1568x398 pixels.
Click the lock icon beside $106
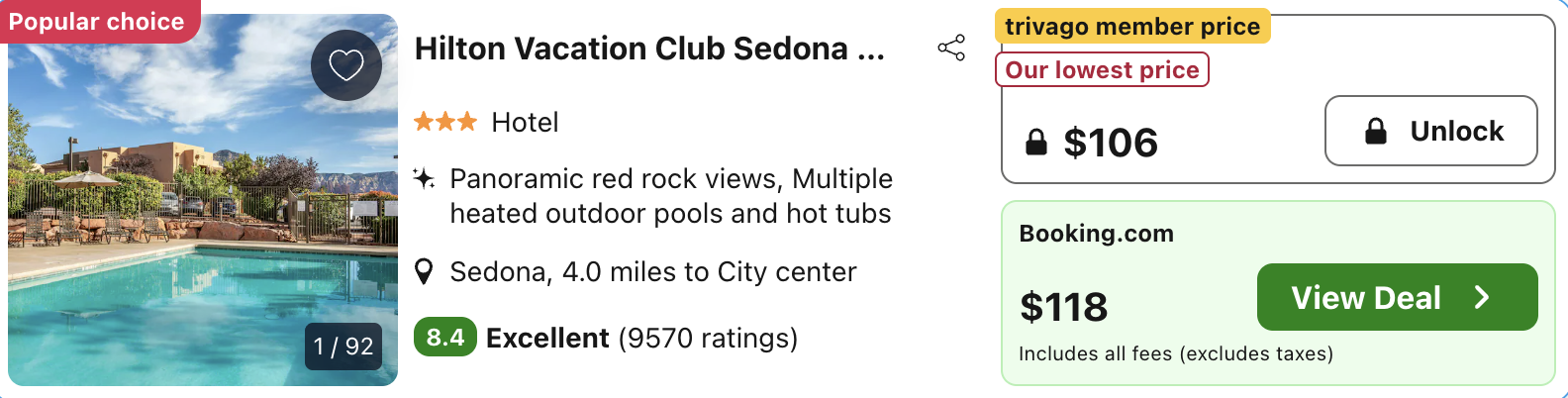pos(1035,143)
